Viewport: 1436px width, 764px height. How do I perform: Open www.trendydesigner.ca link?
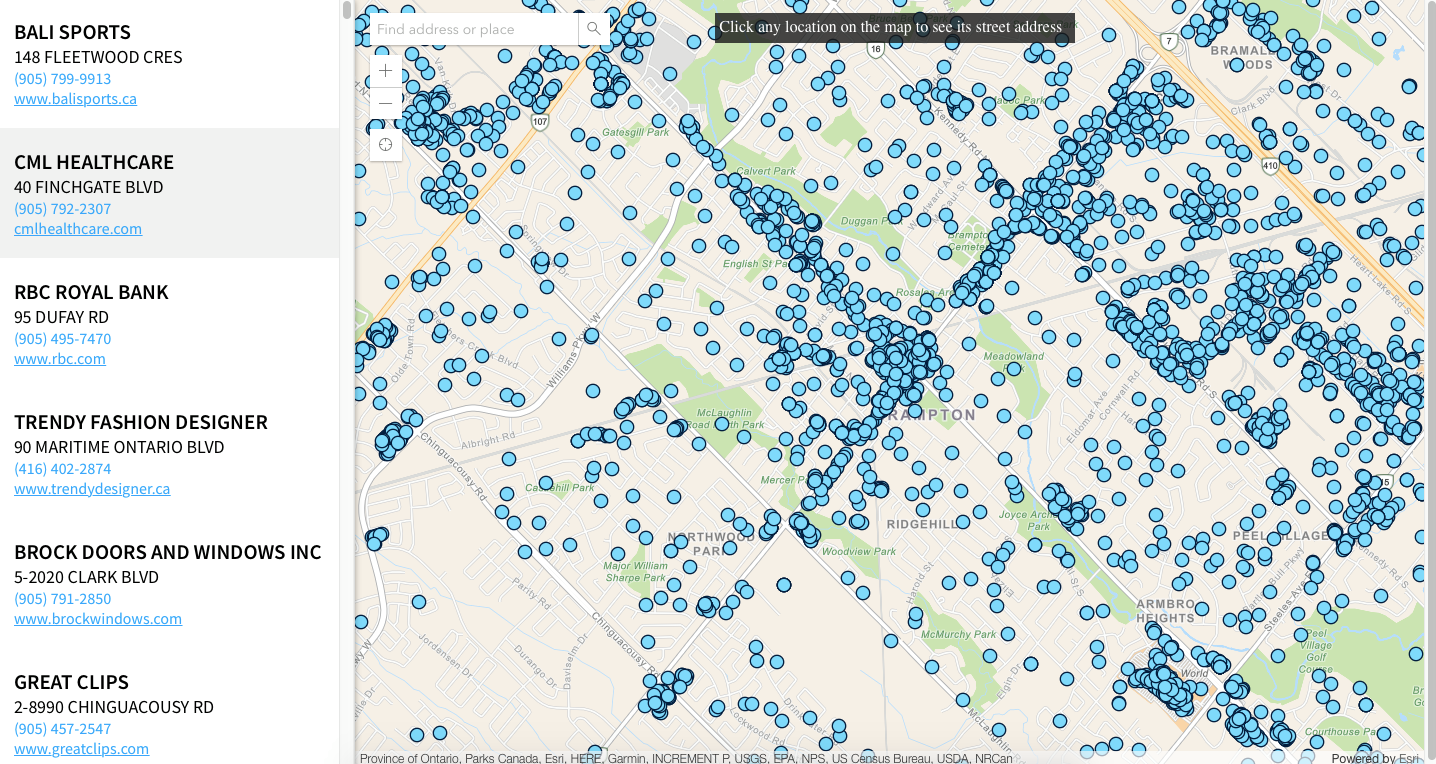tap(92, 489)
